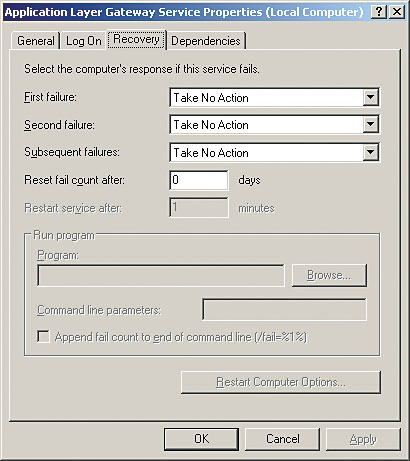Click the Restart service after minutes field

click(199, 208)
